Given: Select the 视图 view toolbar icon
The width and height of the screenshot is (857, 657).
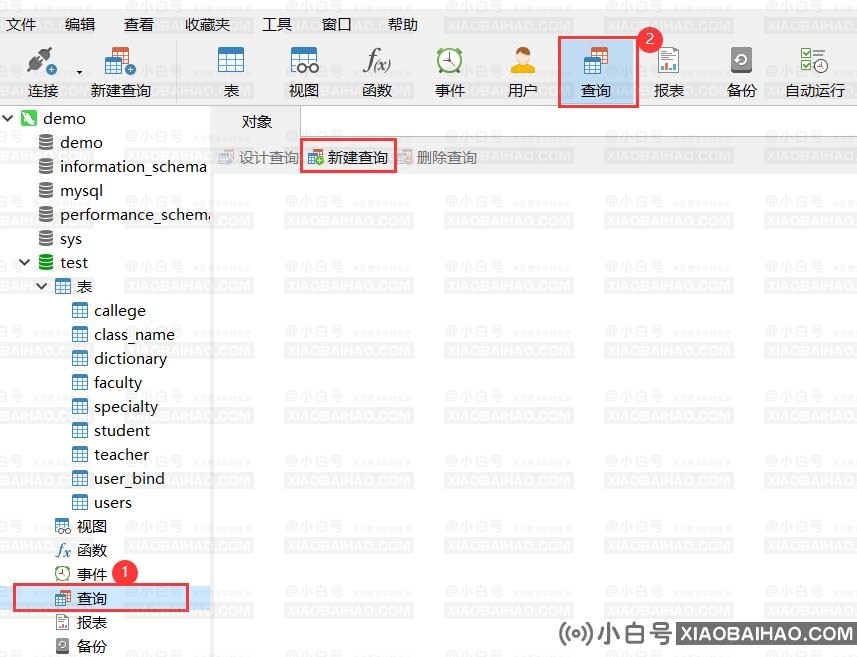Looking at the screenshot, I should 304,72.
